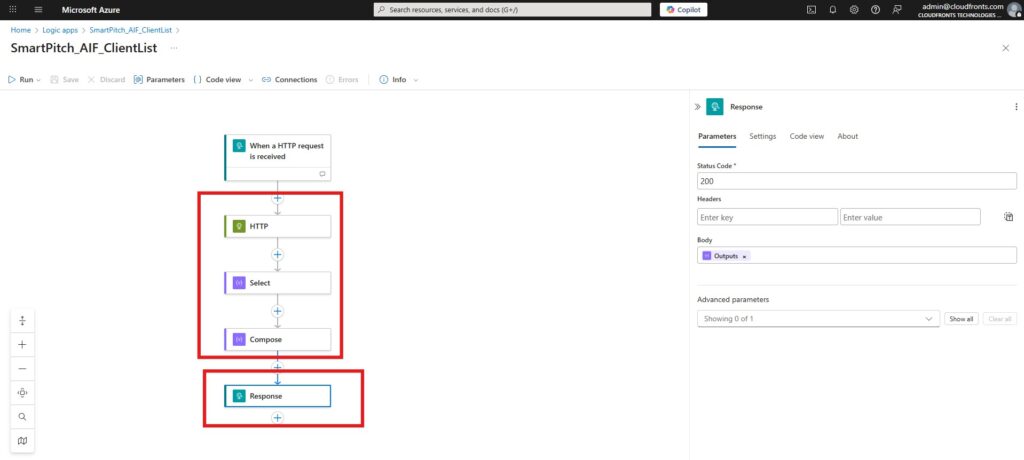Click the fit-to-view canvas icon
The height and width of the screenshot is (460, 1024).
click(x=22, y=393)
